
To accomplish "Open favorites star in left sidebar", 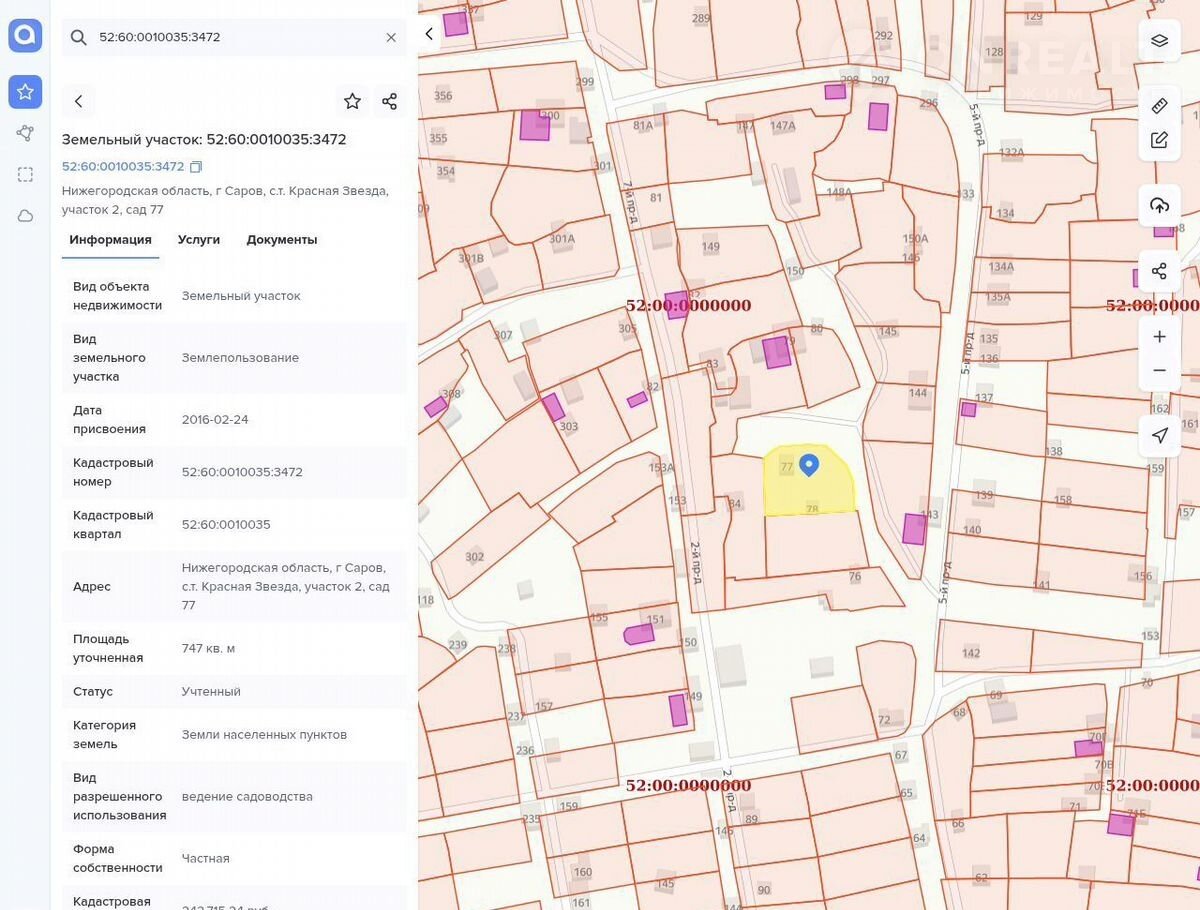I will (25, 92).
